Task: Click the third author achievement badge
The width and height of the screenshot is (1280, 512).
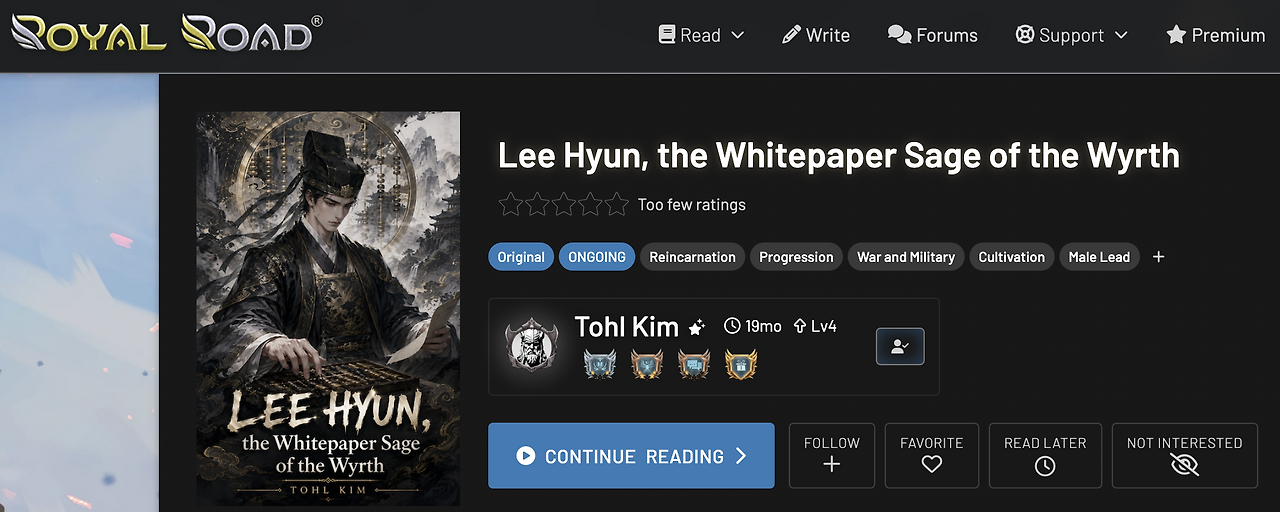Action: [694, 364]
